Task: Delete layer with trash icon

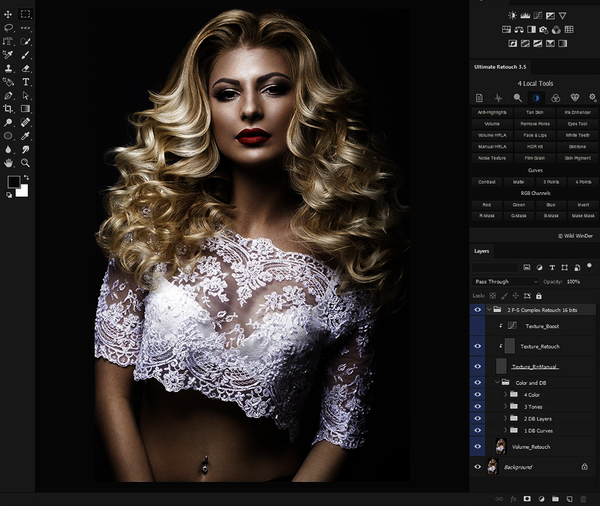Action: click(583, 499)
